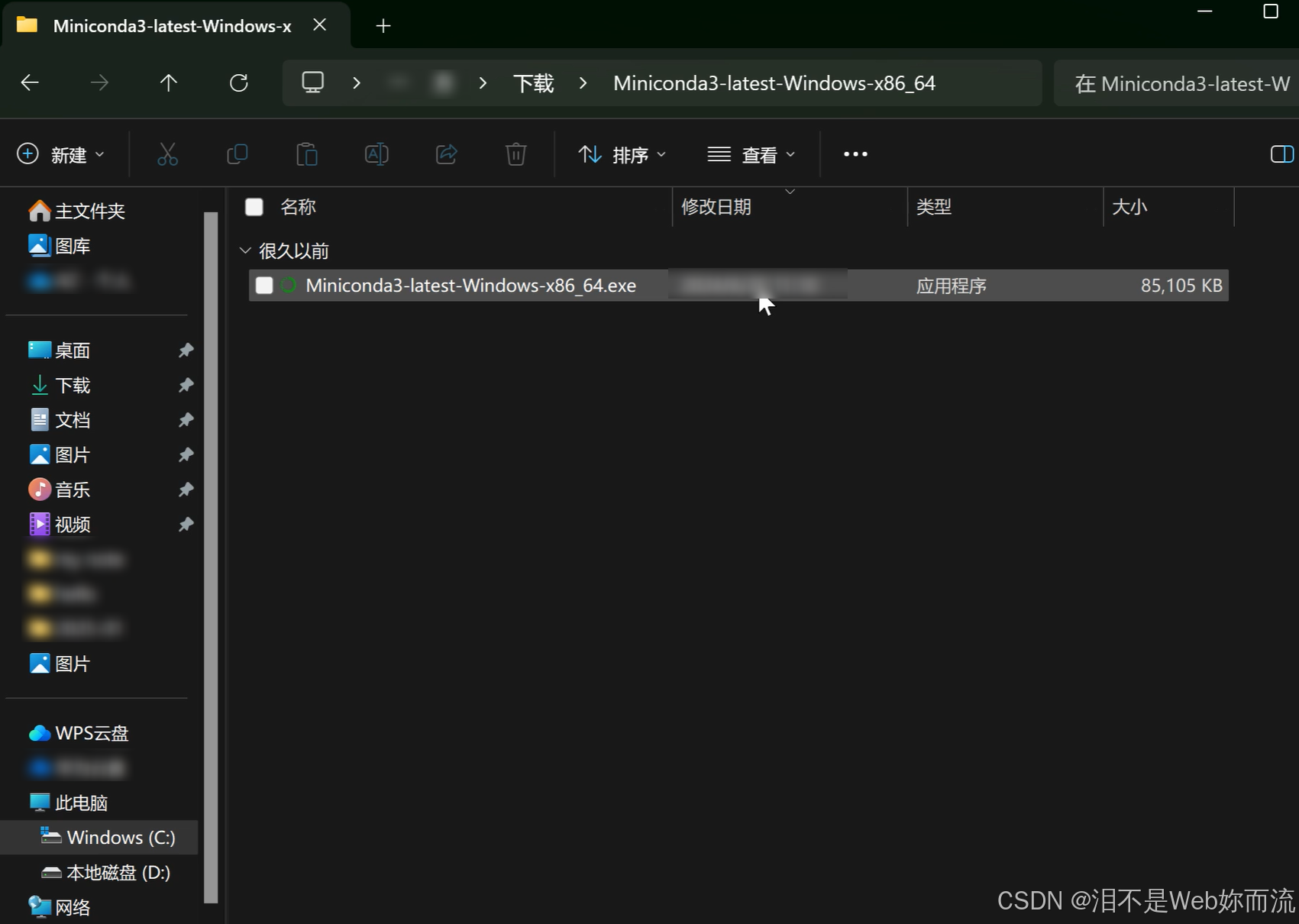This screenshot has height=924, width=1299.
Task: Go forward with the right arrow button
Action: [99, 82]
